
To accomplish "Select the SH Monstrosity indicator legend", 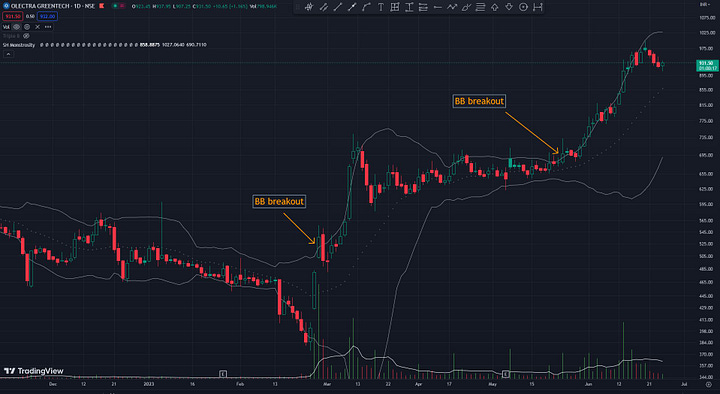I will coord(19,45).
